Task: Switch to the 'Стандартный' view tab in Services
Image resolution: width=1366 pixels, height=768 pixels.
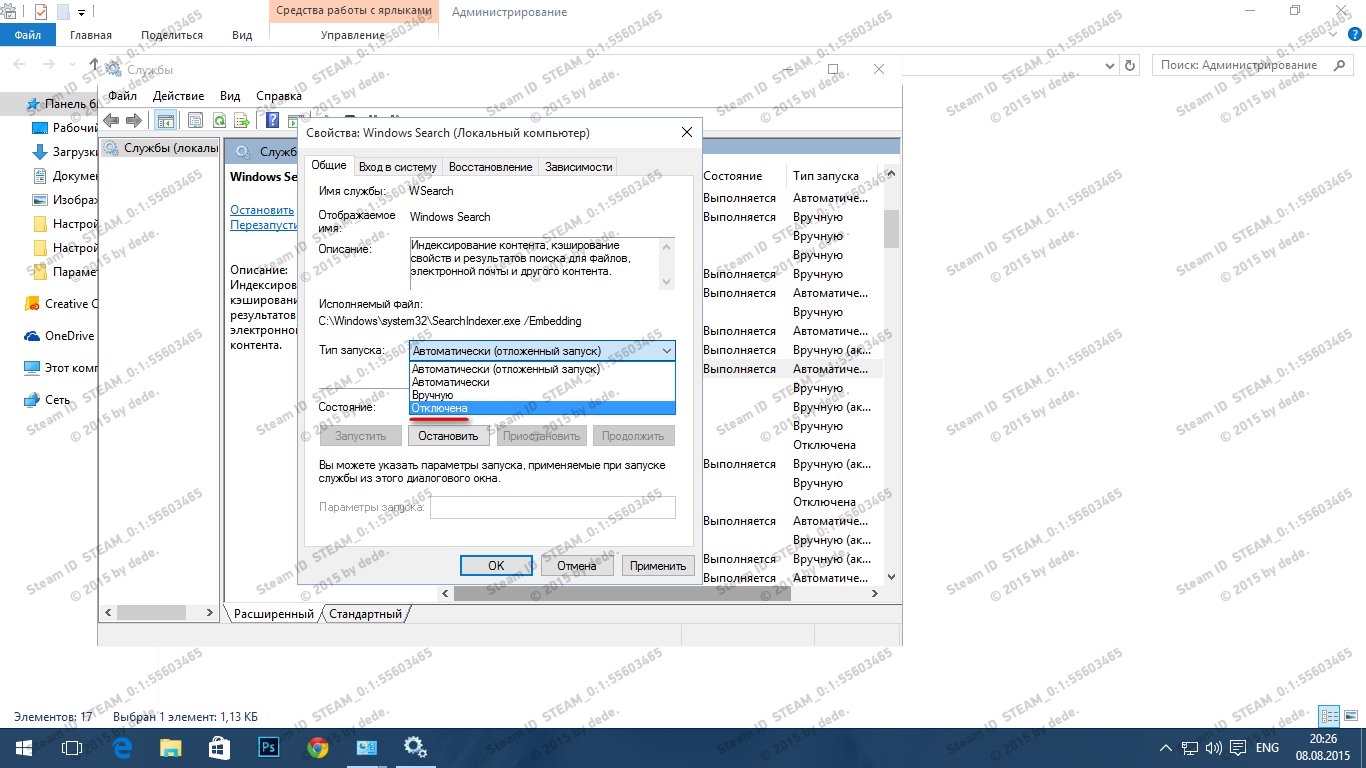Action: (365, 614)
